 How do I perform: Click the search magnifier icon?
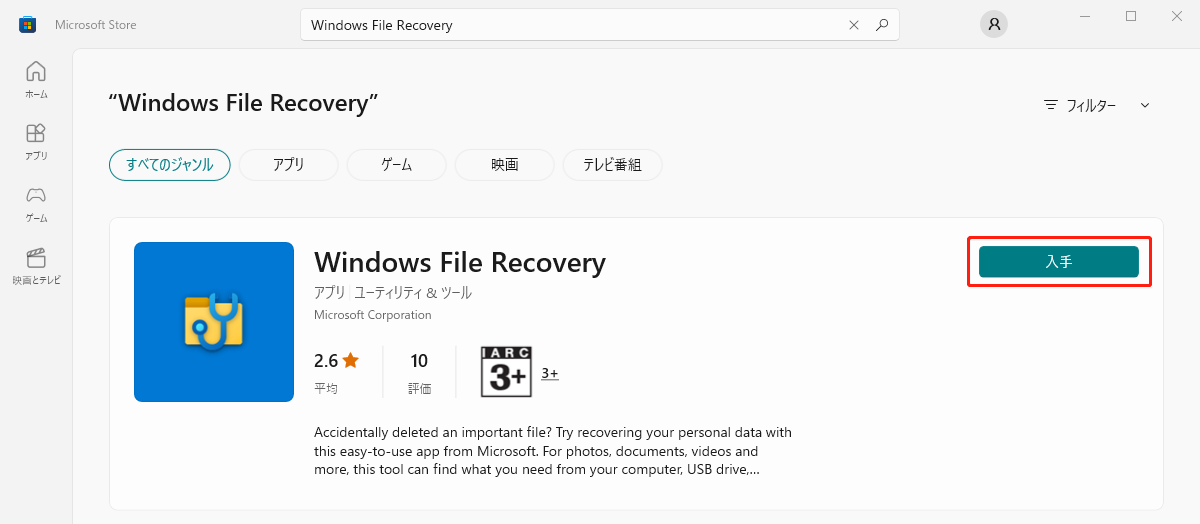click(x=881, y=25)
